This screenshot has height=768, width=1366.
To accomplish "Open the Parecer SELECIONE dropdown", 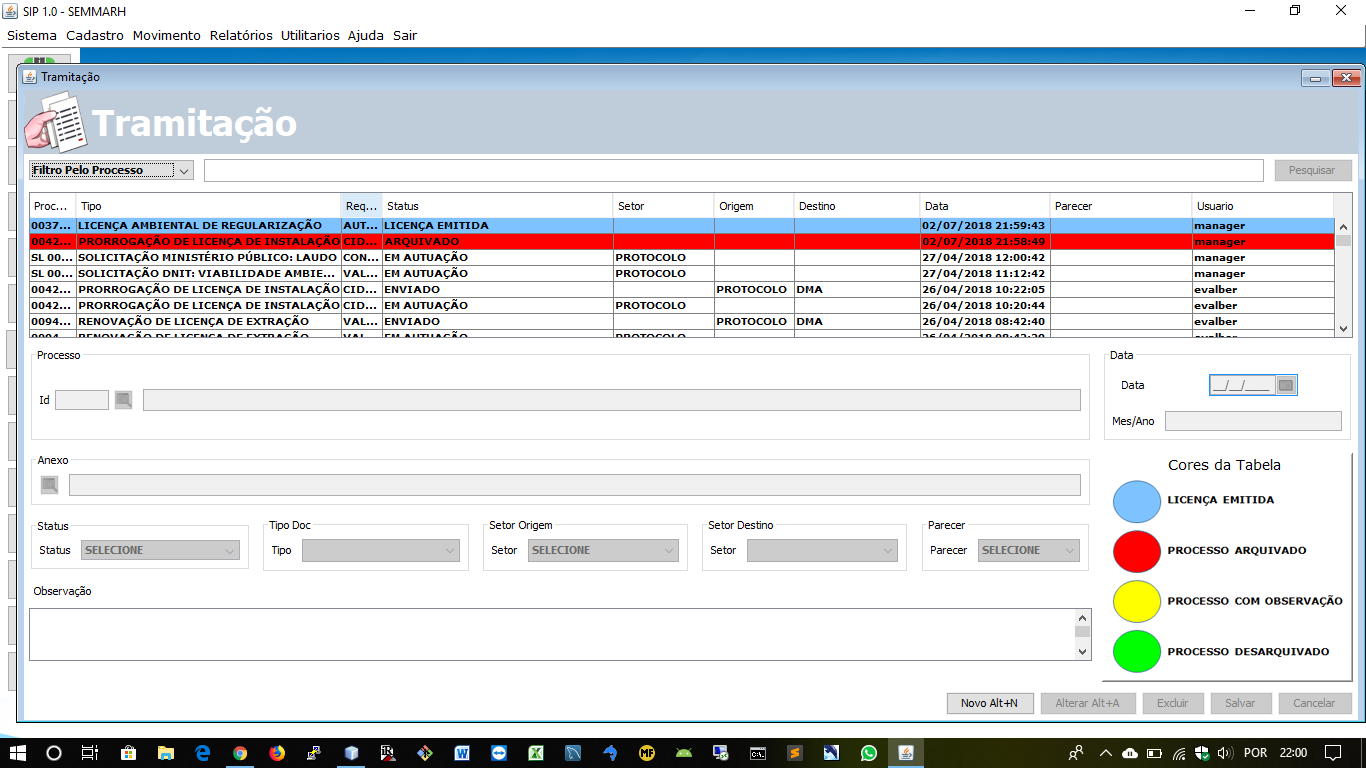I will 1029,550.
